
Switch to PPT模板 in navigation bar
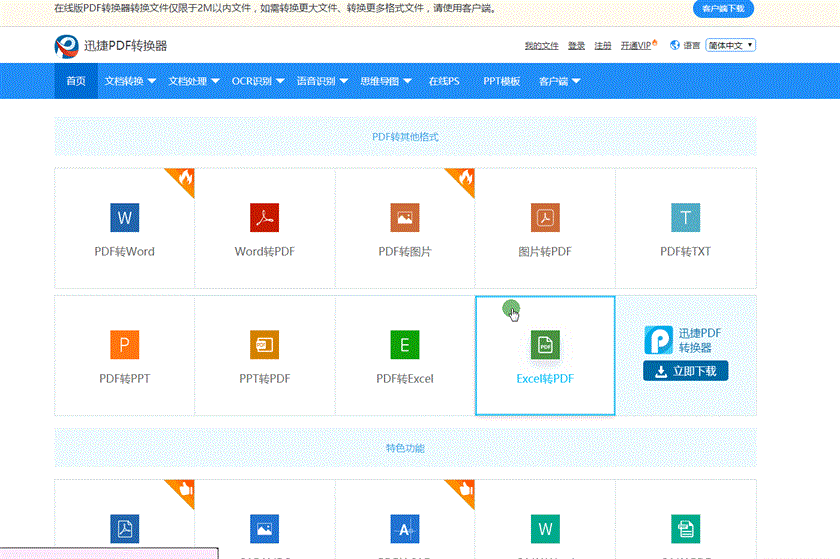coord(502,81)
